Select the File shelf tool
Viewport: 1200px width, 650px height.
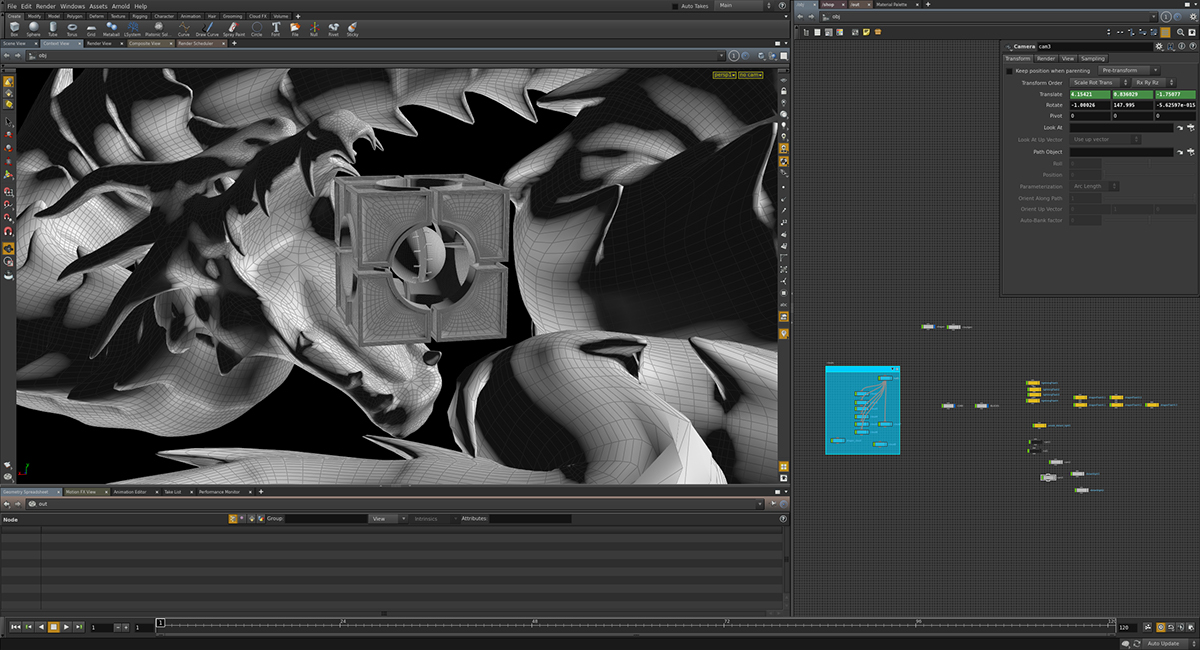coord(295,28)
